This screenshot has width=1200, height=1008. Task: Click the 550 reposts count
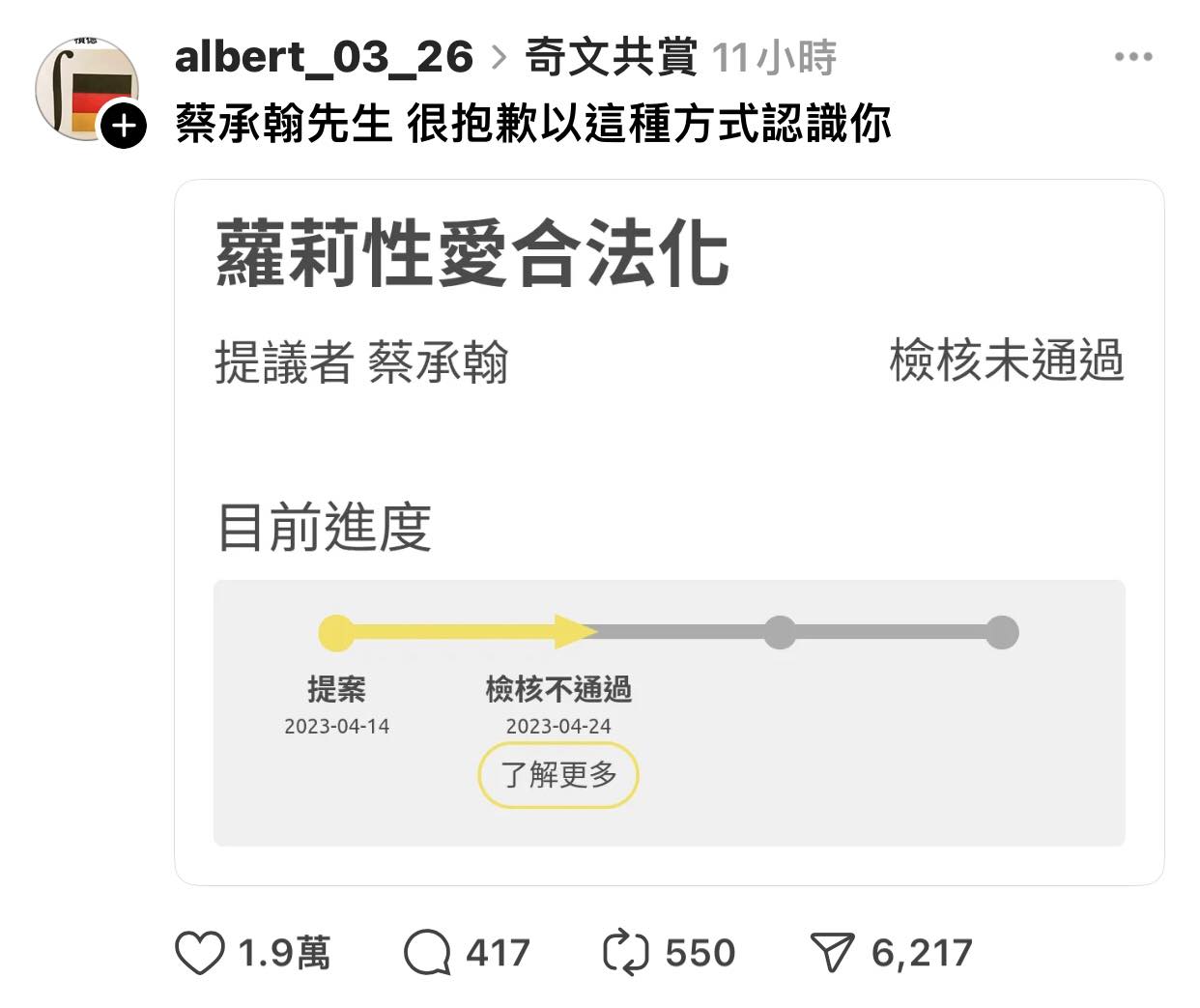pyautogui.click(x=700, y=953)
